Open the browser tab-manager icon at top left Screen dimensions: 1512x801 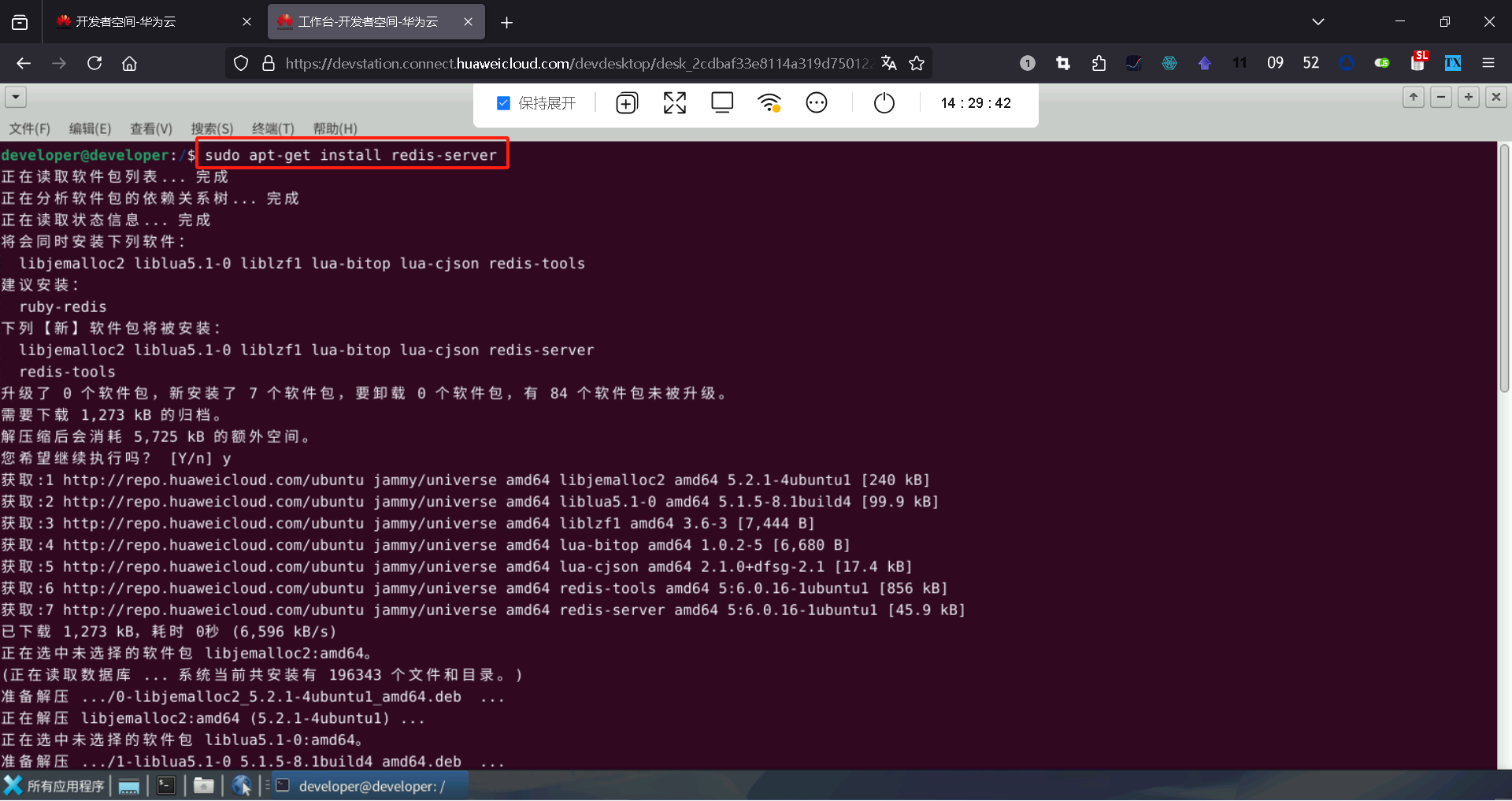[x=20, y=22]
